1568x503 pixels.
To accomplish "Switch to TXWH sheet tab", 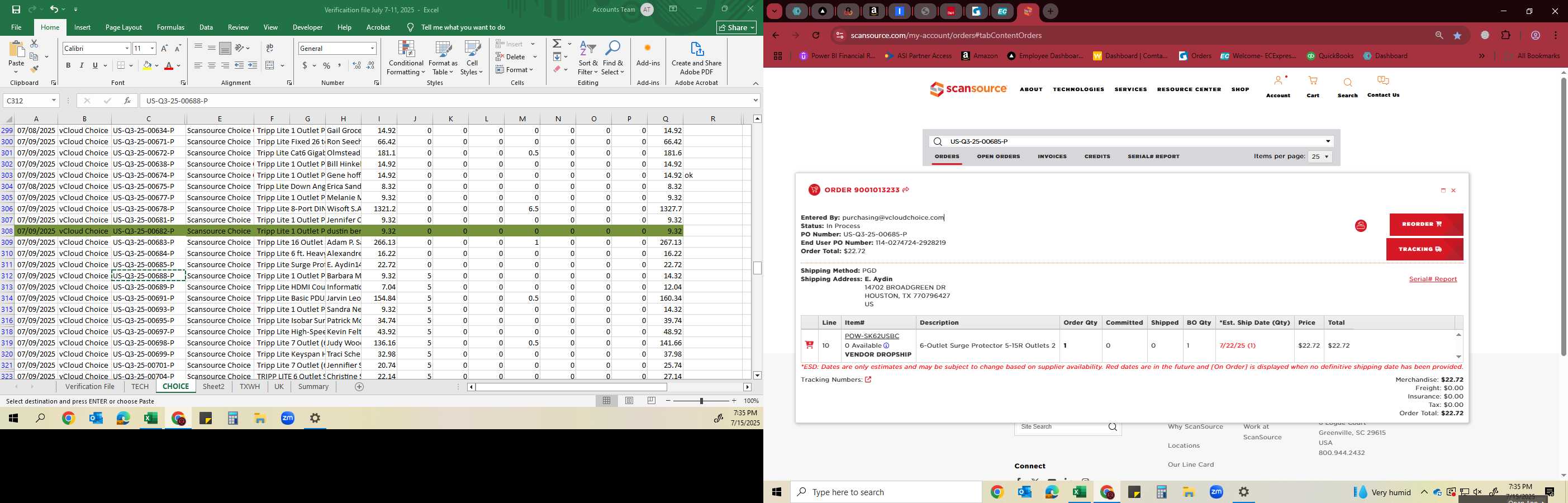I will click(x=250, y=387).
